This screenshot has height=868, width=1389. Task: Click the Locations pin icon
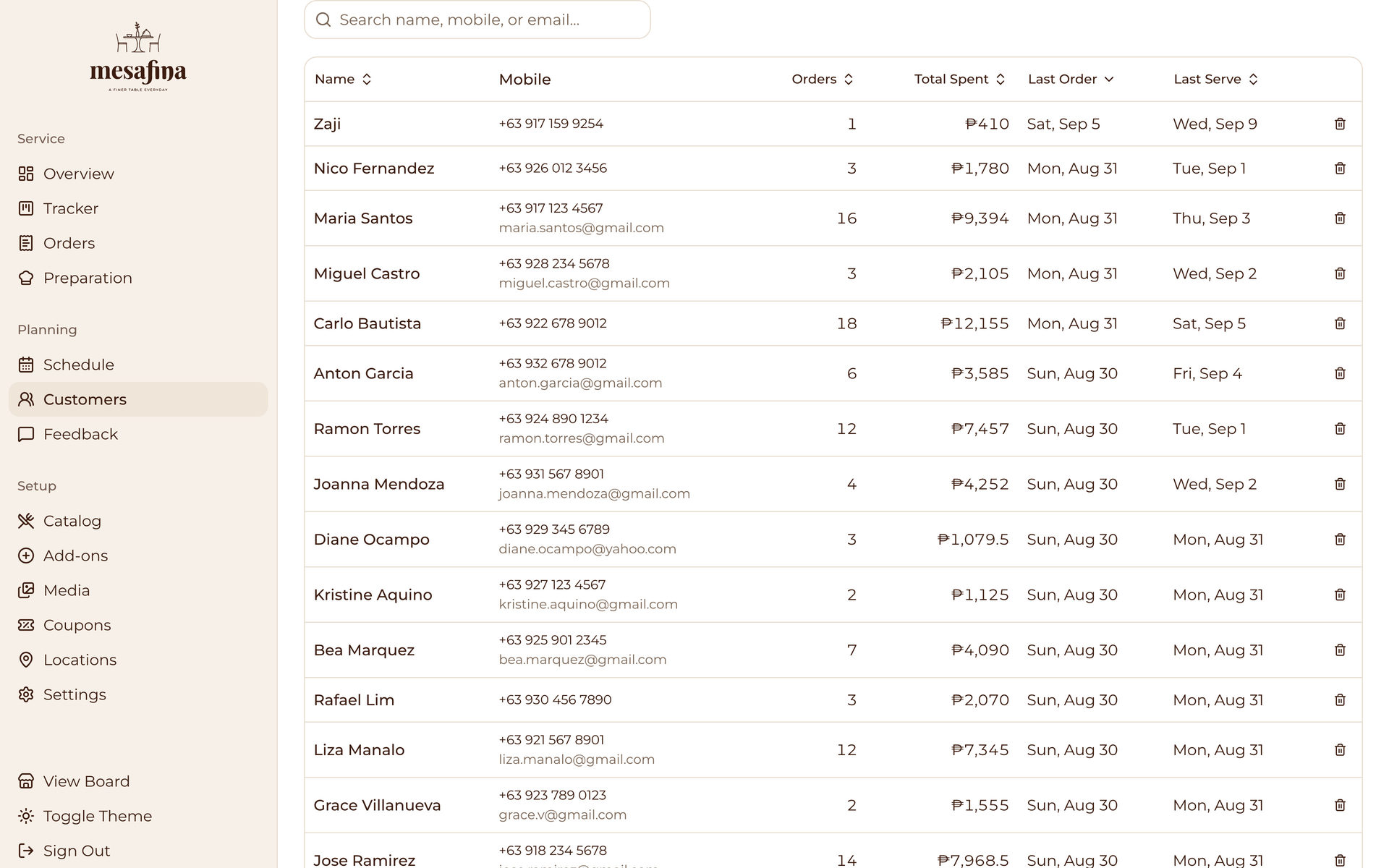[26, 660]
